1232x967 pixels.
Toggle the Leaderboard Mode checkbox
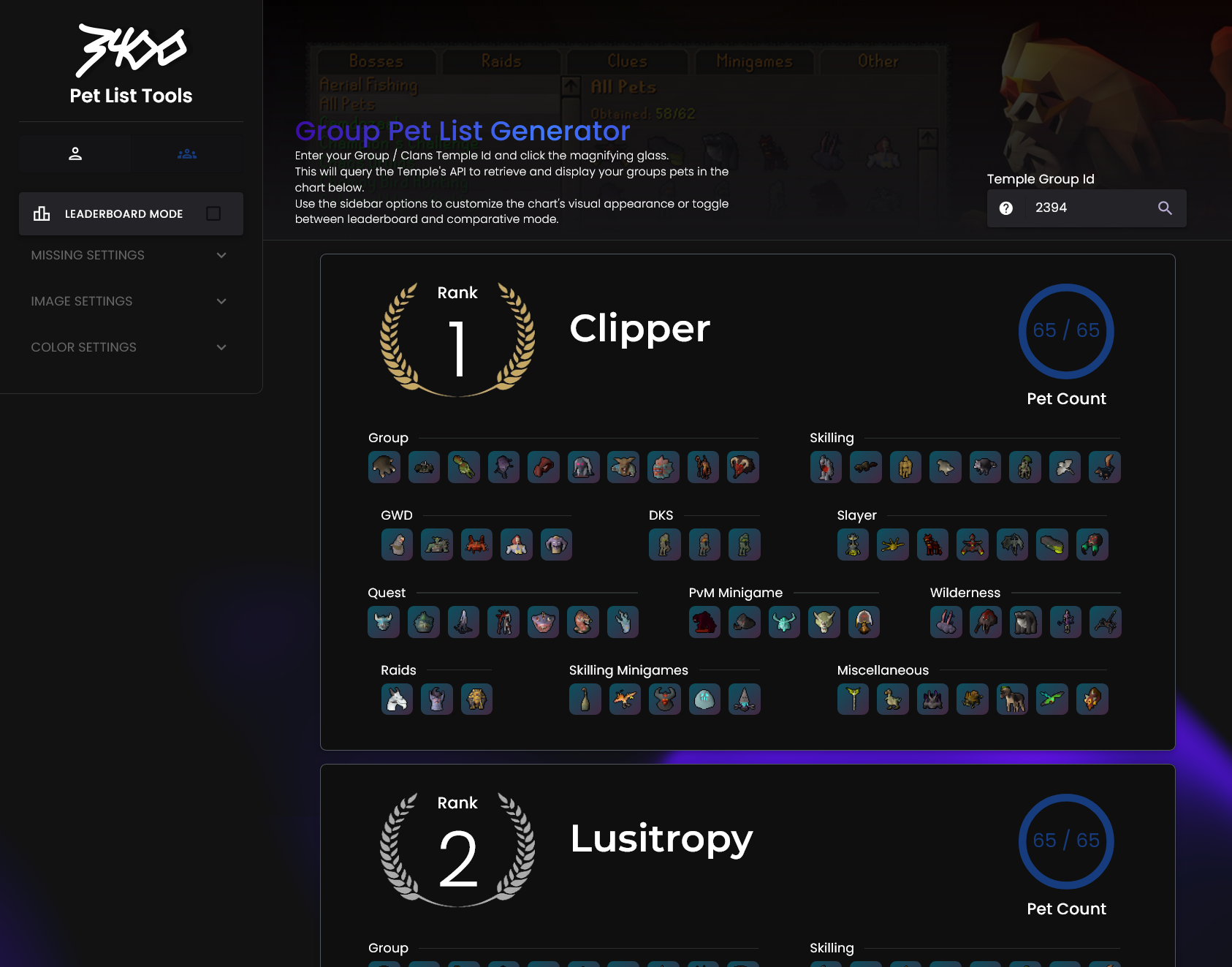213,213
